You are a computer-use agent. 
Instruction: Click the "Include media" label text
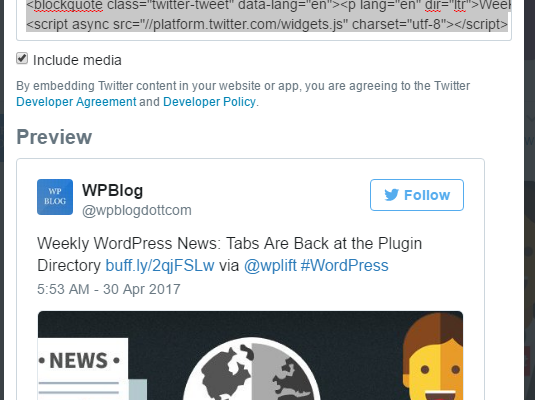pyautogui.click(x=77, y=60)
